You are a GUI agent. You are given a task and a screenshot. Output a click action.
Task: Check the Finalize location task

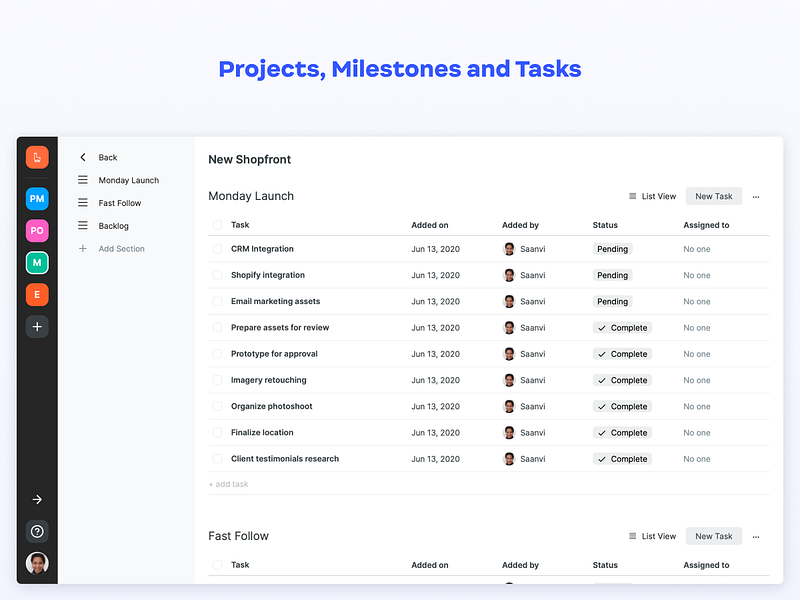click(x=217, y=433)
